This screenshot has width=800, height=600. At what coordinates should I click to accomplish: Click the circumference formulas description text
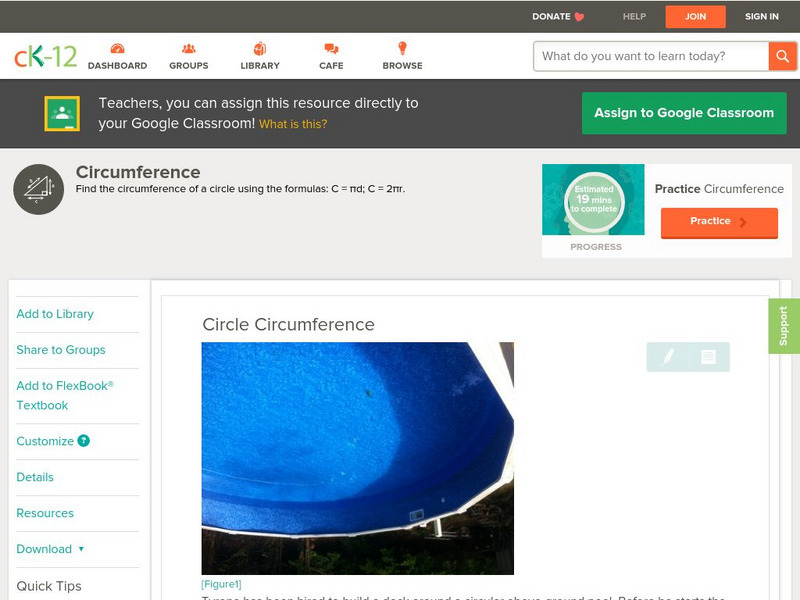240,189
